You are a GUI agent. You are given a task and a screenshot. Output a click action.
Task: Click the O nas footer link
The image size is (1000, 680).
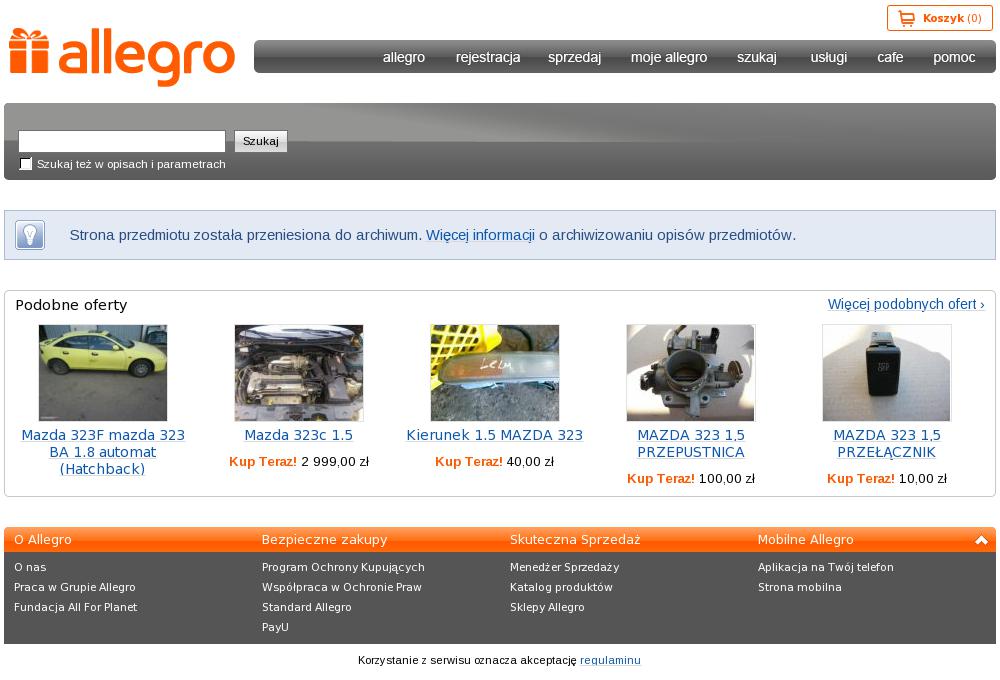tap(30, 567)
